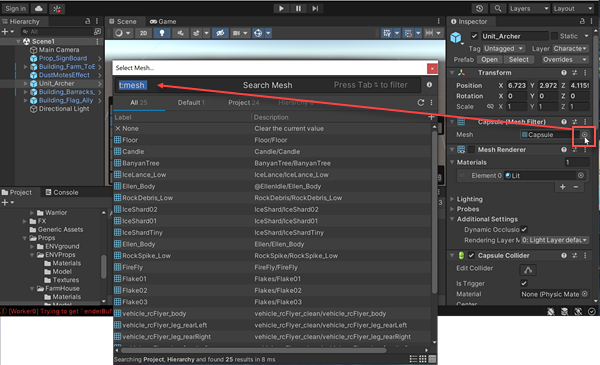
Task: Select the Project 24 filter tab
Action: pyautogui.click(x=244, y=103)
